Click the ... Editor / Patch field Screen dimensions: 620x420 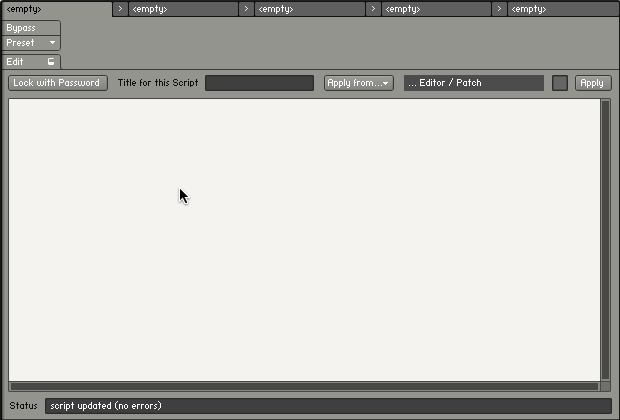pyautogui.click(x=474, y=83)
